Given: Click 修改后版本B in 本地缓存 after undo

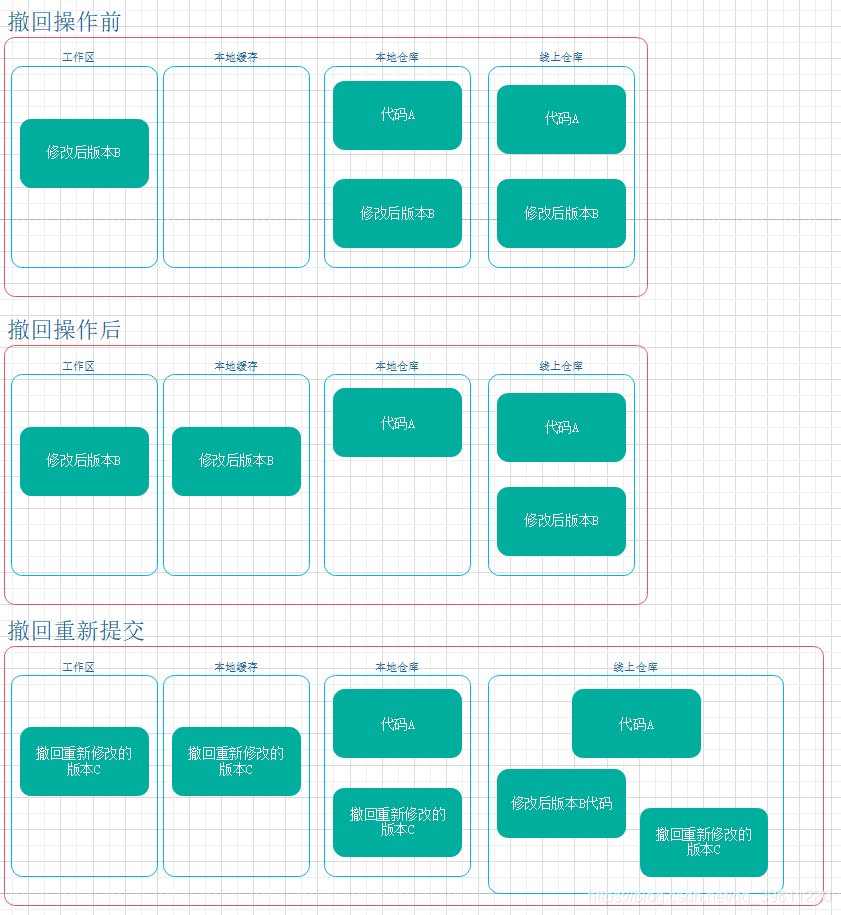Looking at the screenshot, I should pos(236,461).
